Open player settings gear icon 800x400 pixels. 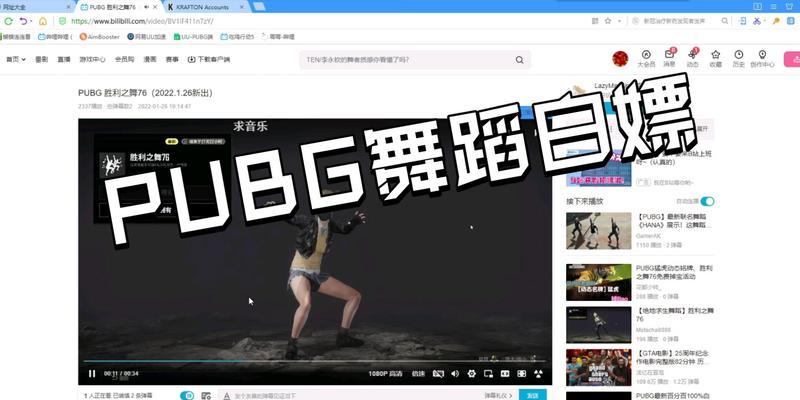[471, 374]
